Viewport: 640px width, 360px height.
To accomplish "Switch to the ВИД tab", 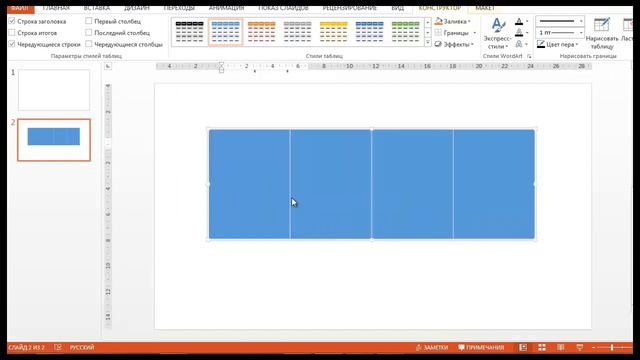I will [x=398, y=8].
